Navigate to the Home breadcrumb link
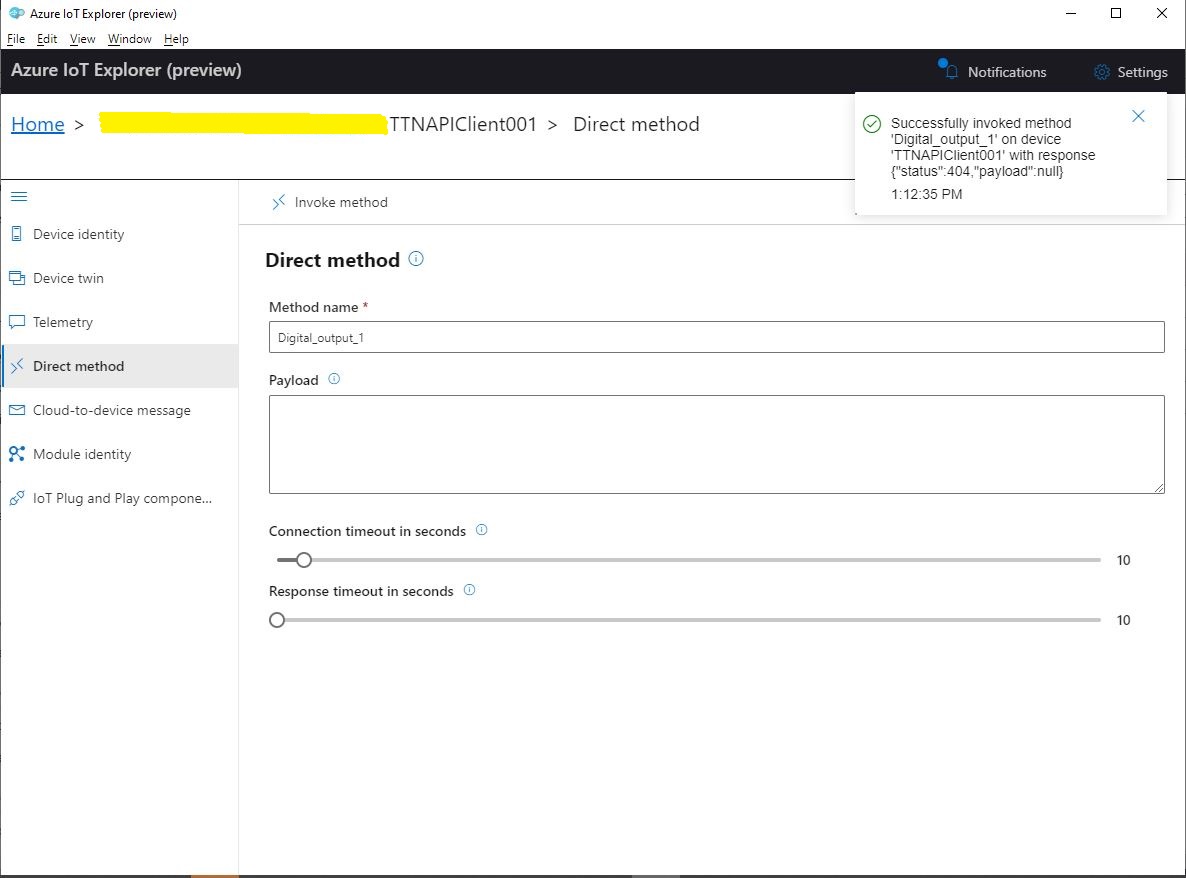The height and width of the screenshot is (878, 1186). [x=38, y=124]
